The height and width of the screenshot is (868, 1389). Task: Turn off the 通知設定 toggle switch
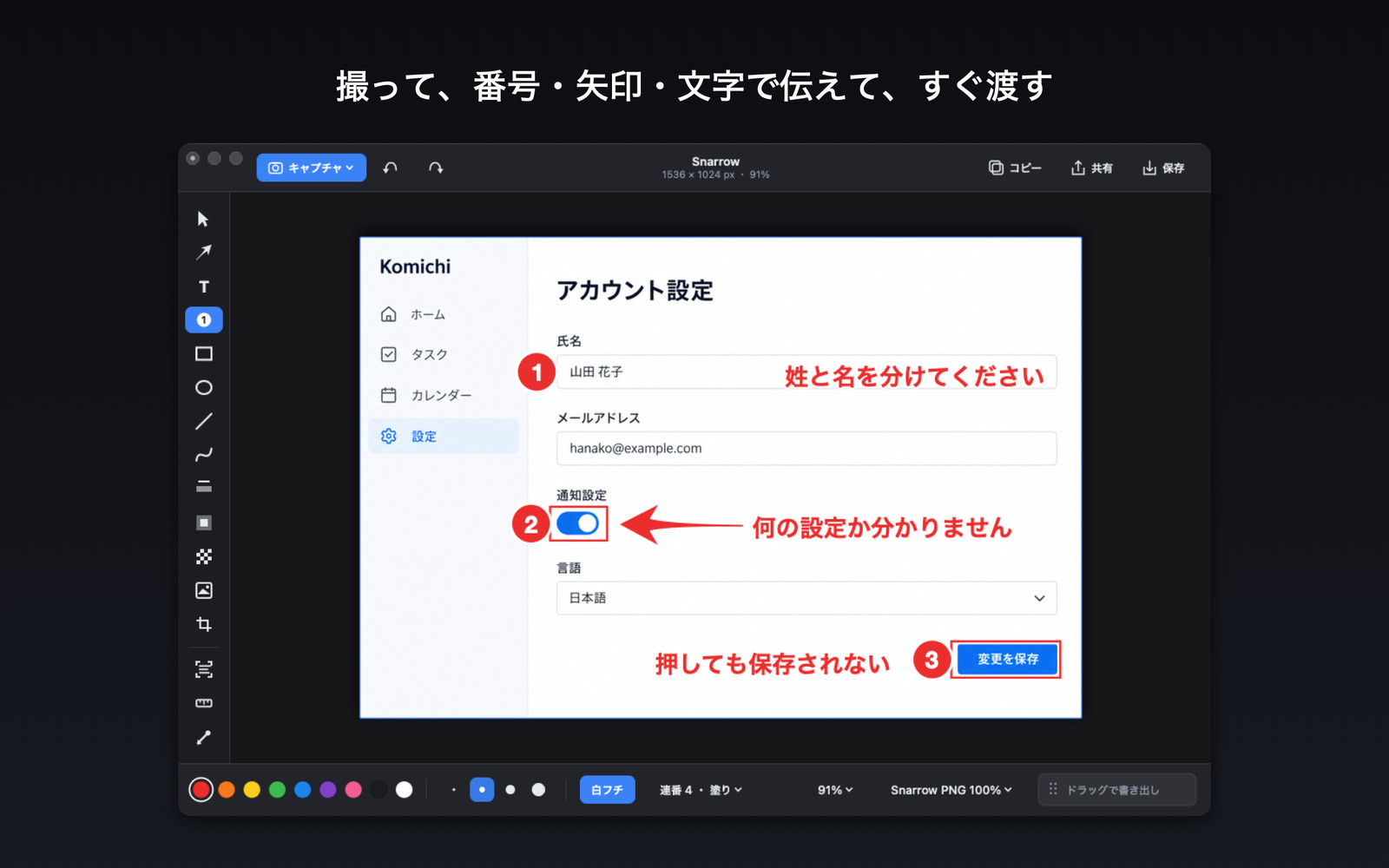pyautogui.click(x=578, y=523)
